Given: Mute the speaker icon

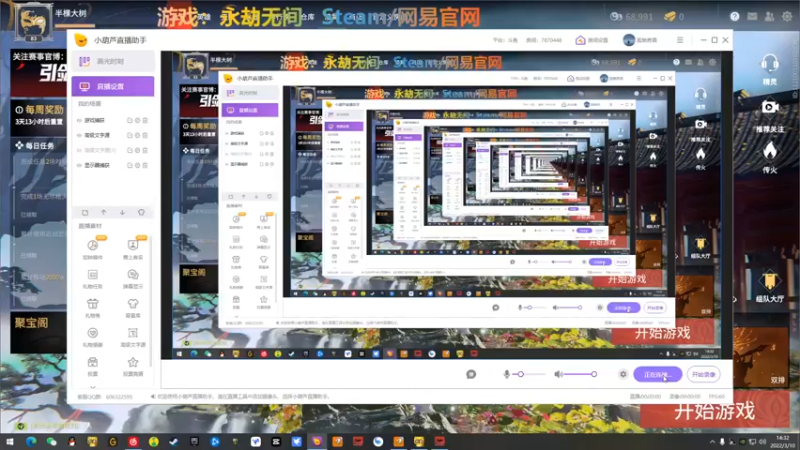Looking at the screenshot, I should point(558,374).
